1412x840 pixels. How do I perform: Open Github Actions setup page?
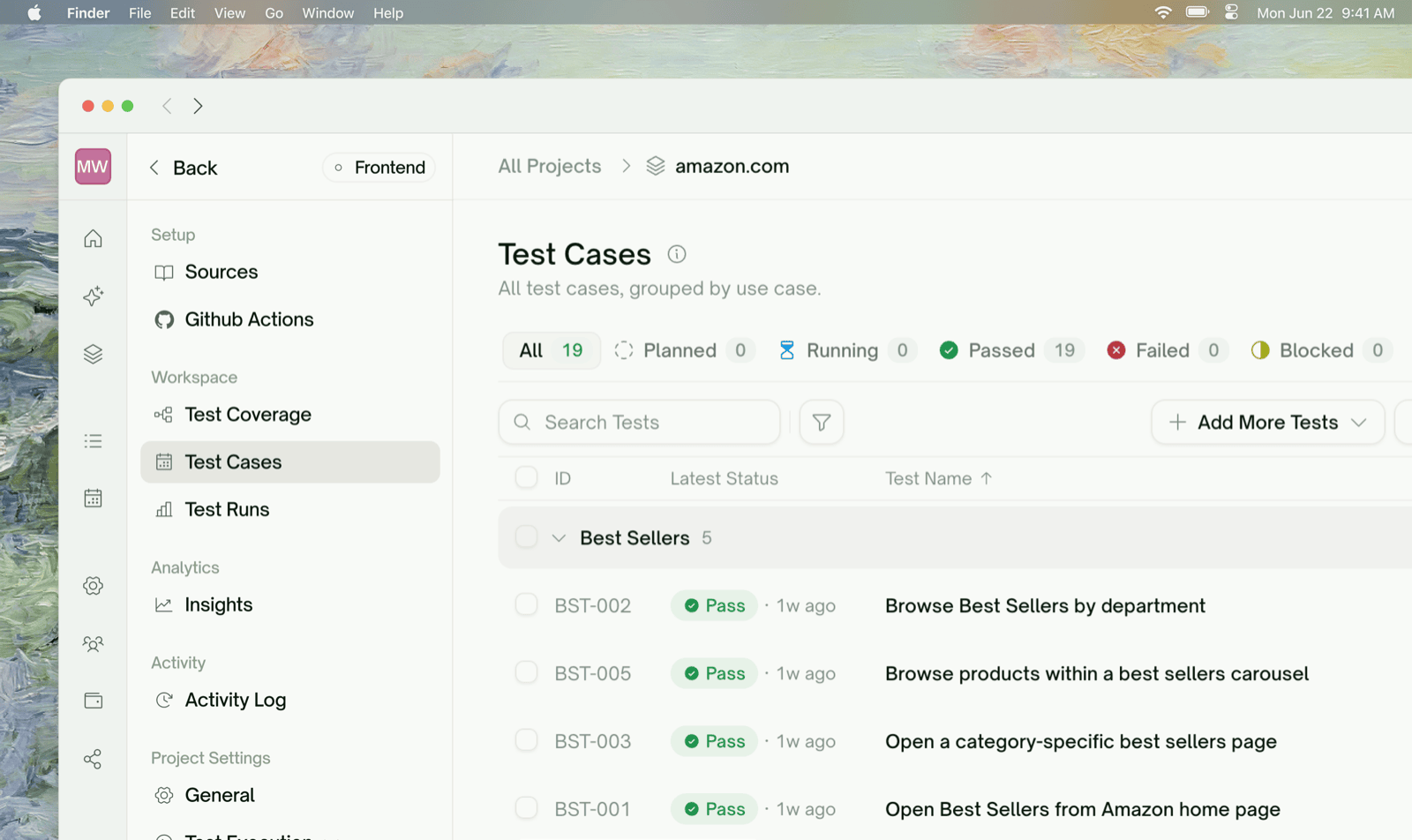tap(290, 319)
